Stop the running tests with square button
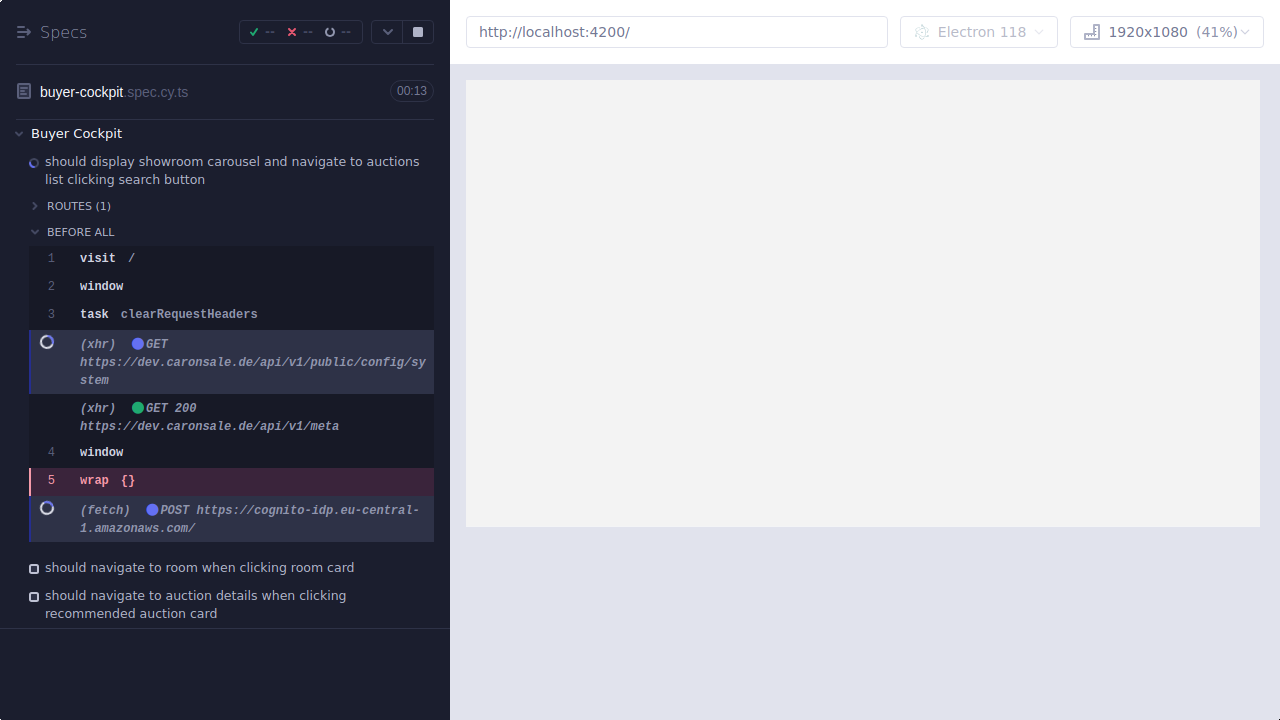 pyautogui.click(x=418, y=32)
